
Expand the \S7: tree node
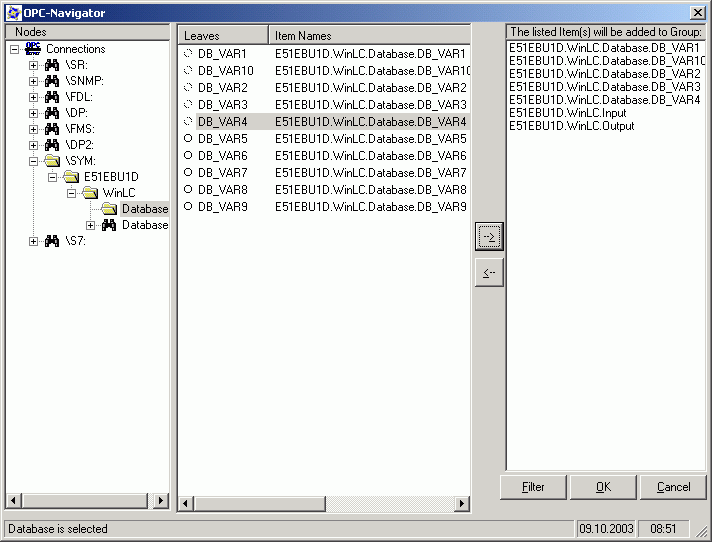(34, 241)
